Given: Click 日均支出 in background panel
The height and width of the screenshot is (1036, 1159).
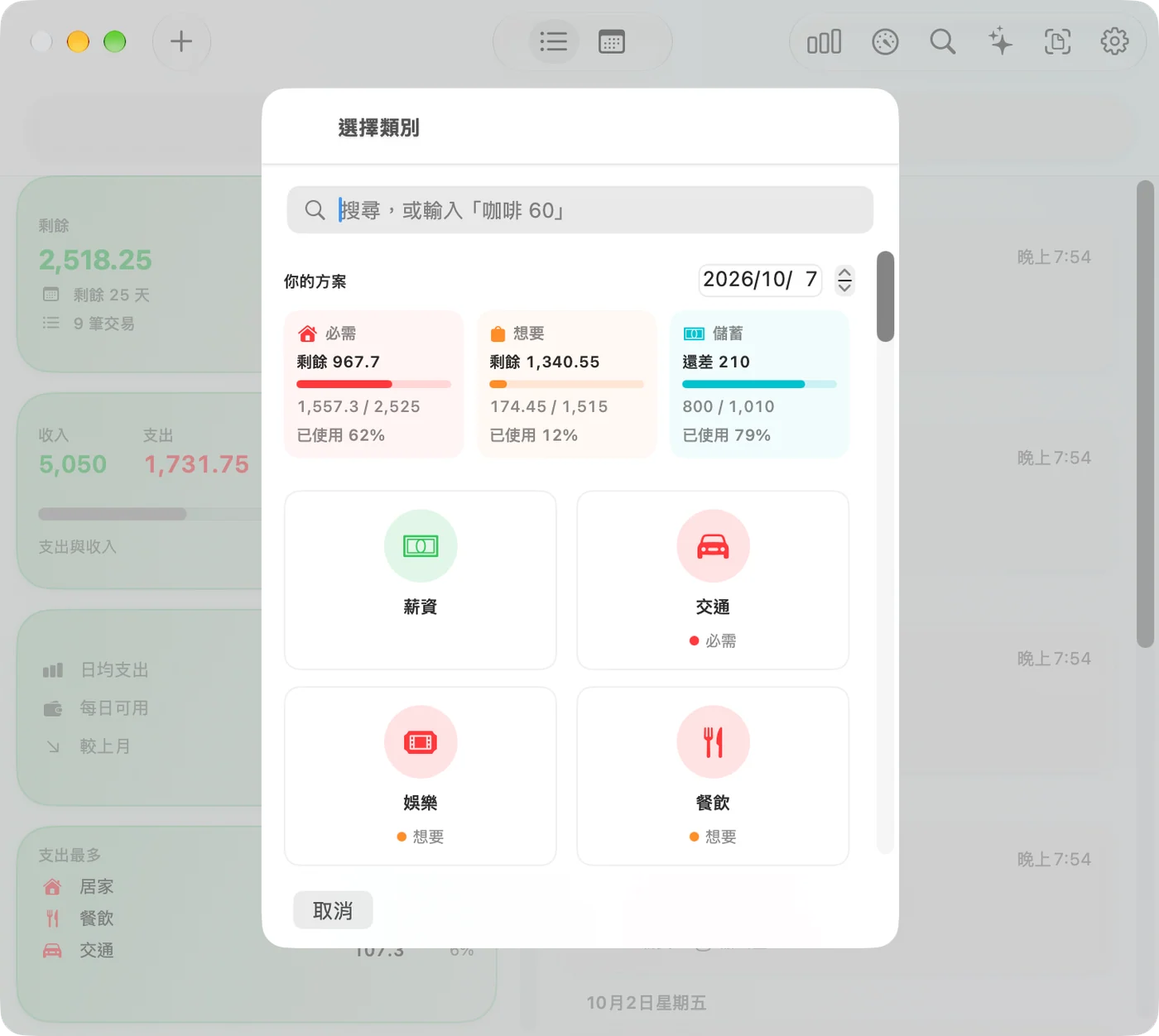Looking at the screenshot, I should 114,670.
